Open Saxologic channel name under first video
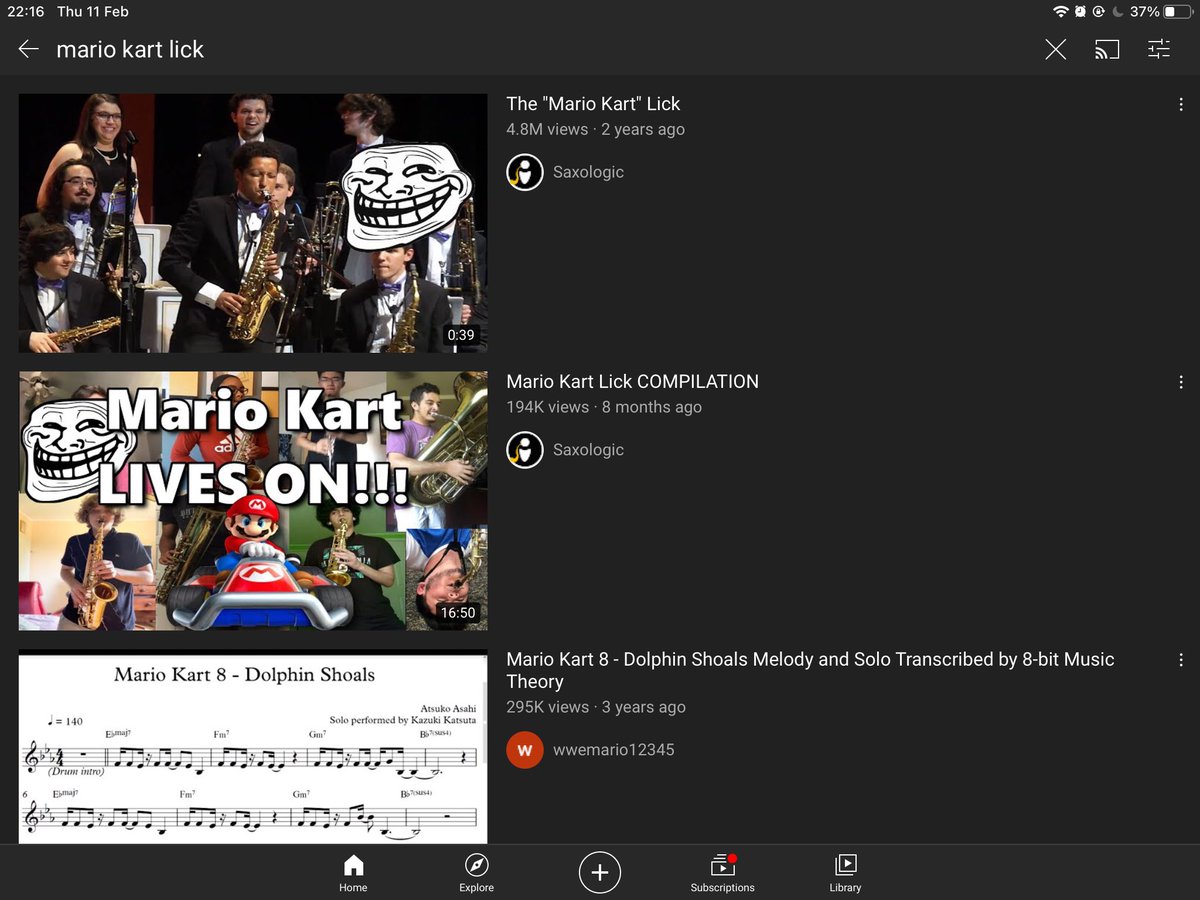This screenshot has width=1200, height=900. point(588,172)
